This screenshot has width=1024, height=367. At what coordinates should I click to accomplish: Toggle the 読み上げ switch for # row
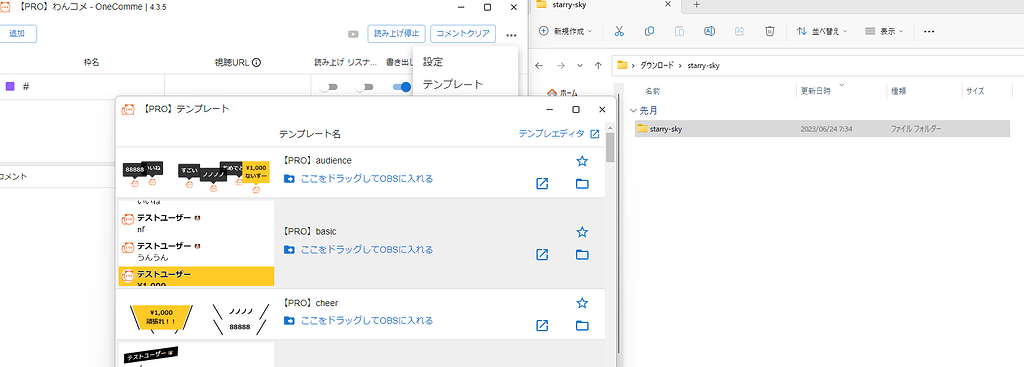tap(328, 87)
